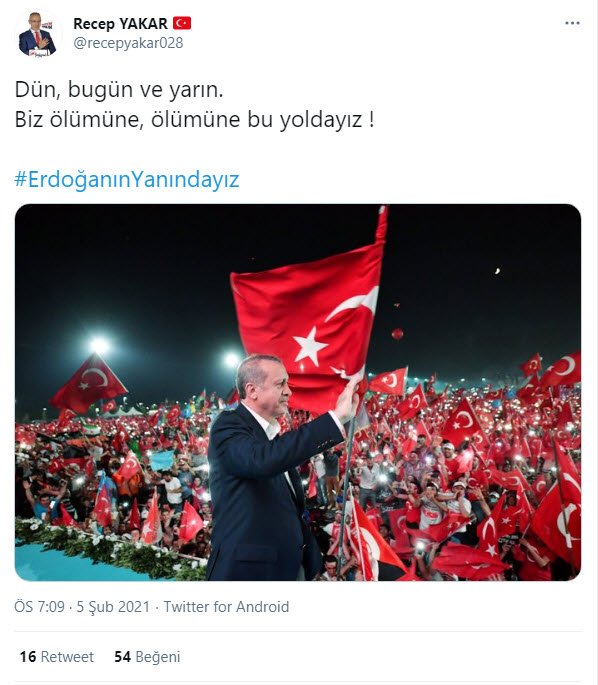Click the line "Biz ölümüne, ölümüne bu yoldayız !"
Viewport: 598px width, 685px height.
(194, 120)
